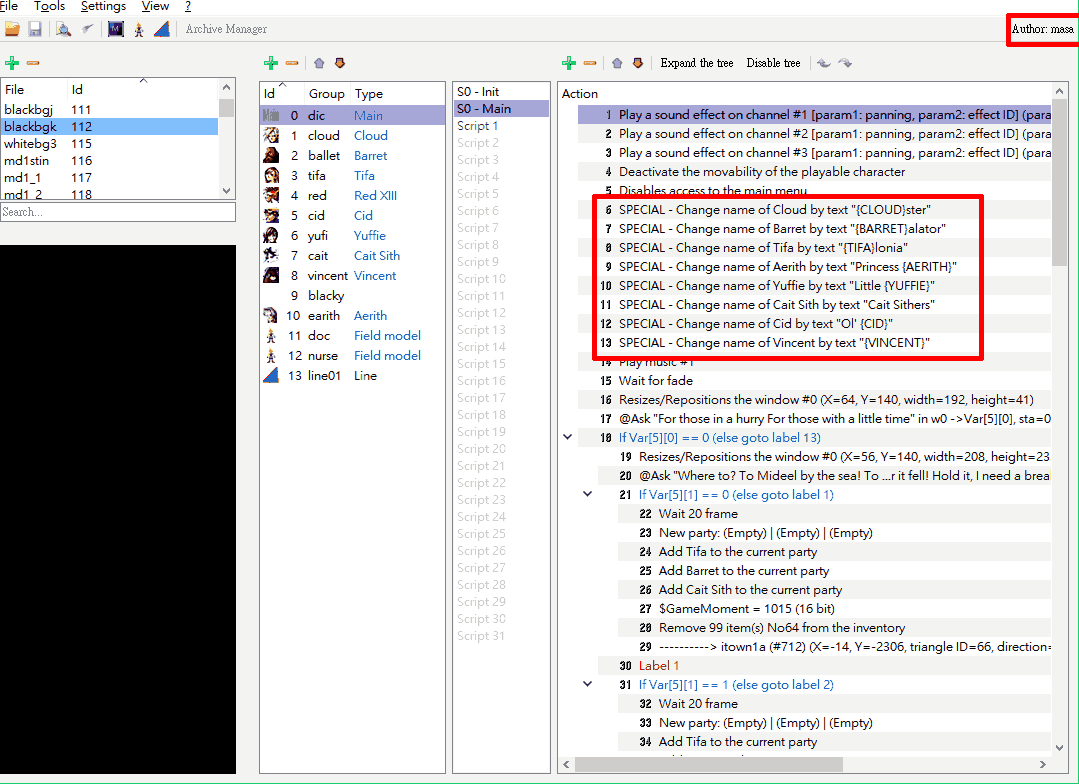Click the open folder toolbar icon
The height and width of the screenshot is (784, 1079).
click(12, 29)
